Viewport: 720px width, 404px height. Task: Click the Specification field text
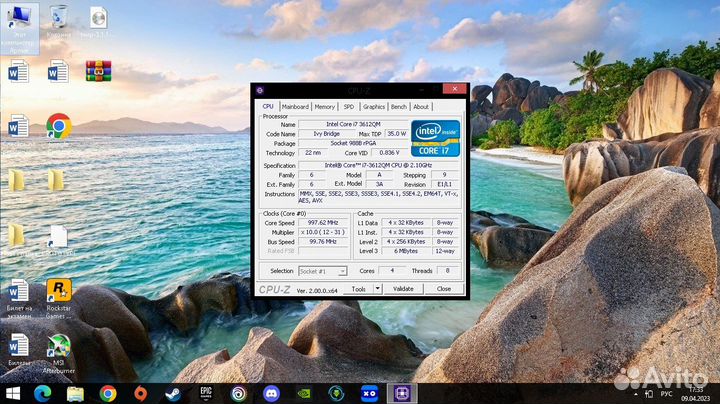point(378,165)
